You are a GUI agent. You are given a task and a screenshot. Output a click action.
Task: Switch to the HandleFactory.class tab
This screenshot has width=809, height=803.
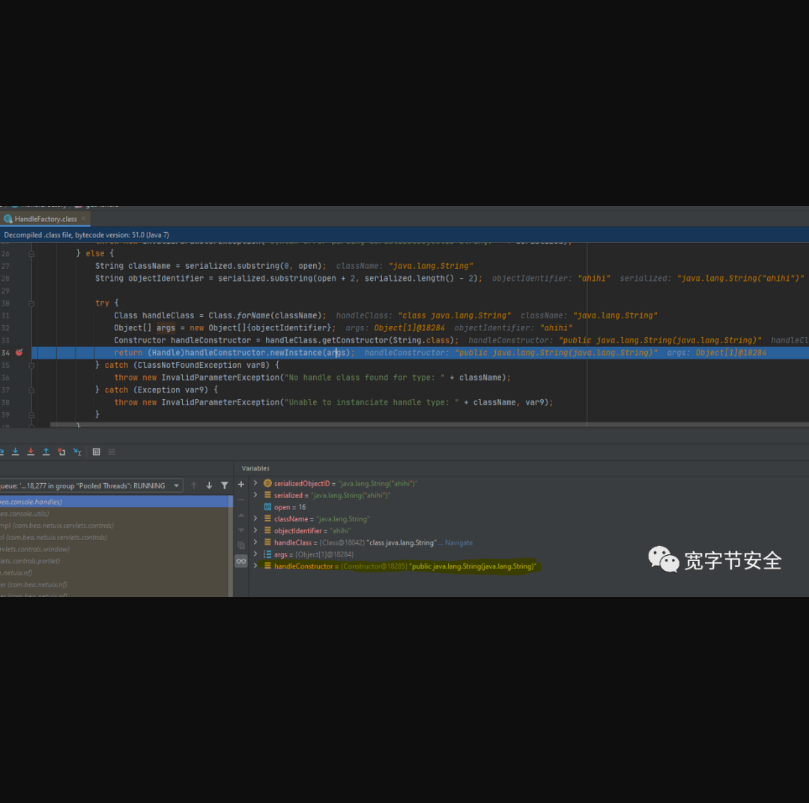[45, 218]
